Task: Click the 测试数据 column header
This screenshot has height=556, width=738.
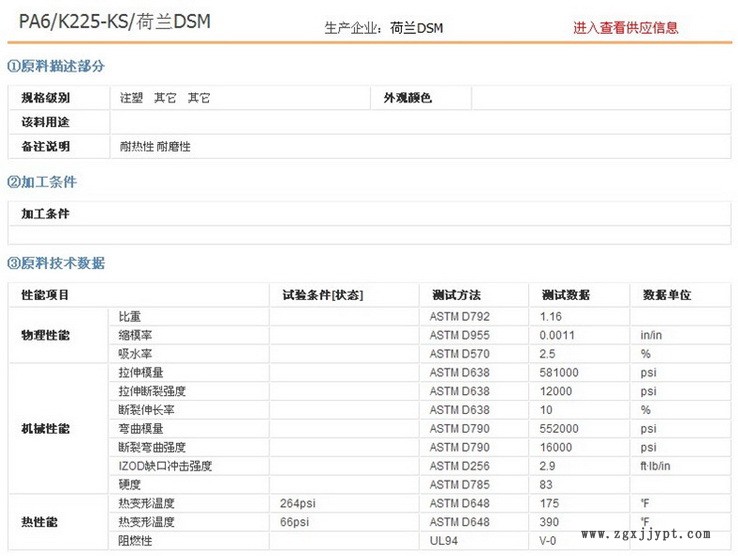Action: (x=579, y=295)
